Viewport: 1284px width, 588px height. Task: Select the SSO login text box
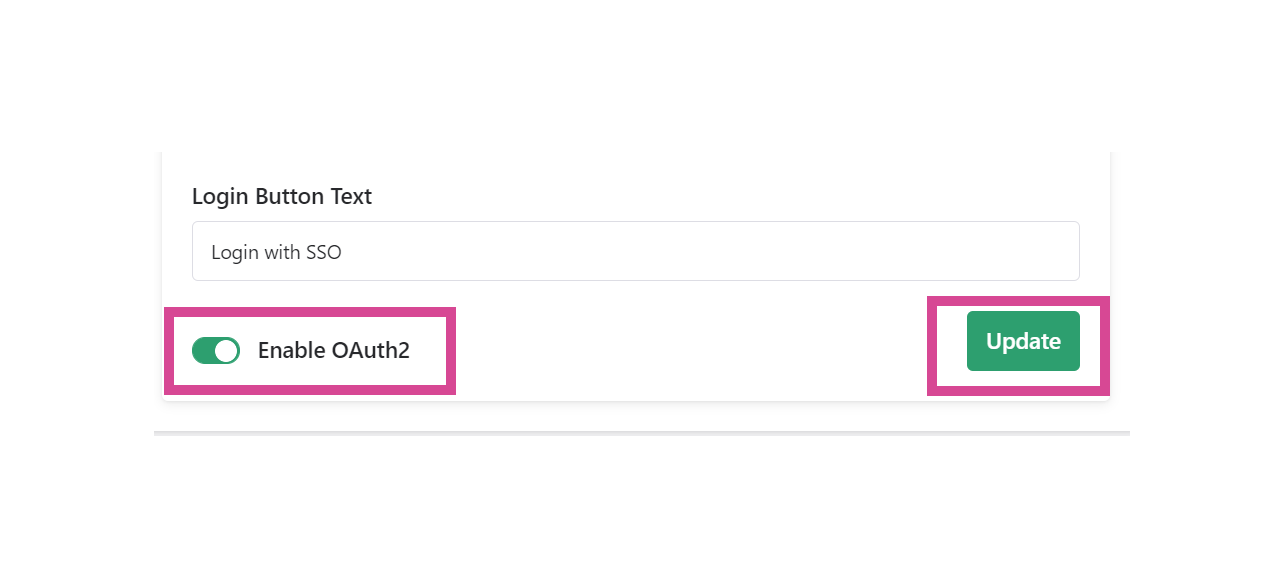[635, 252]
